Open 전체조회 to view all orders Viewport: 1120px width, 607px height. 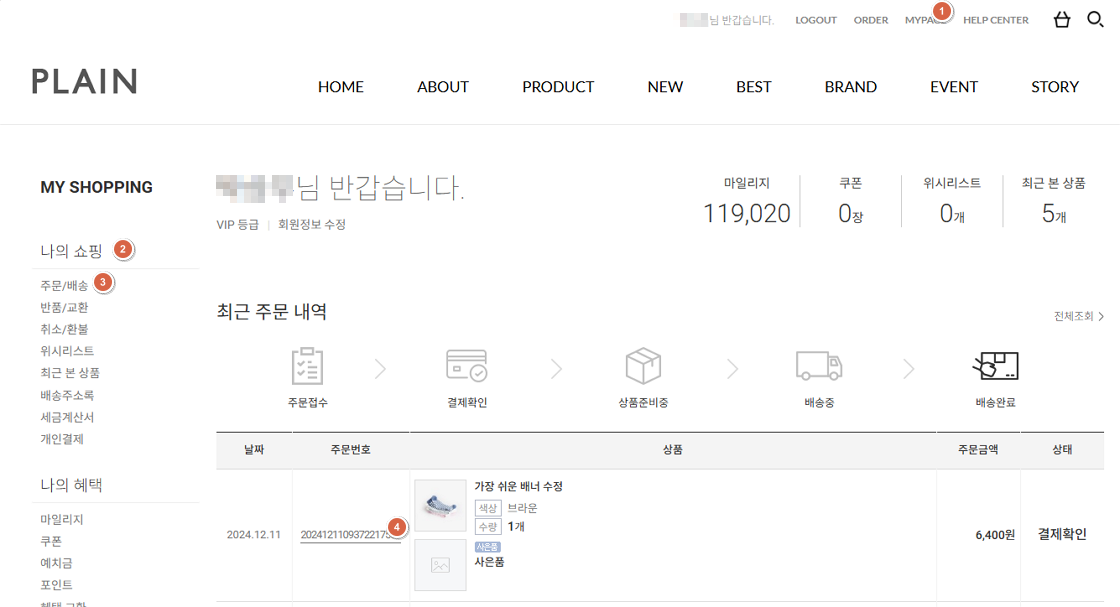point(1079,316)
